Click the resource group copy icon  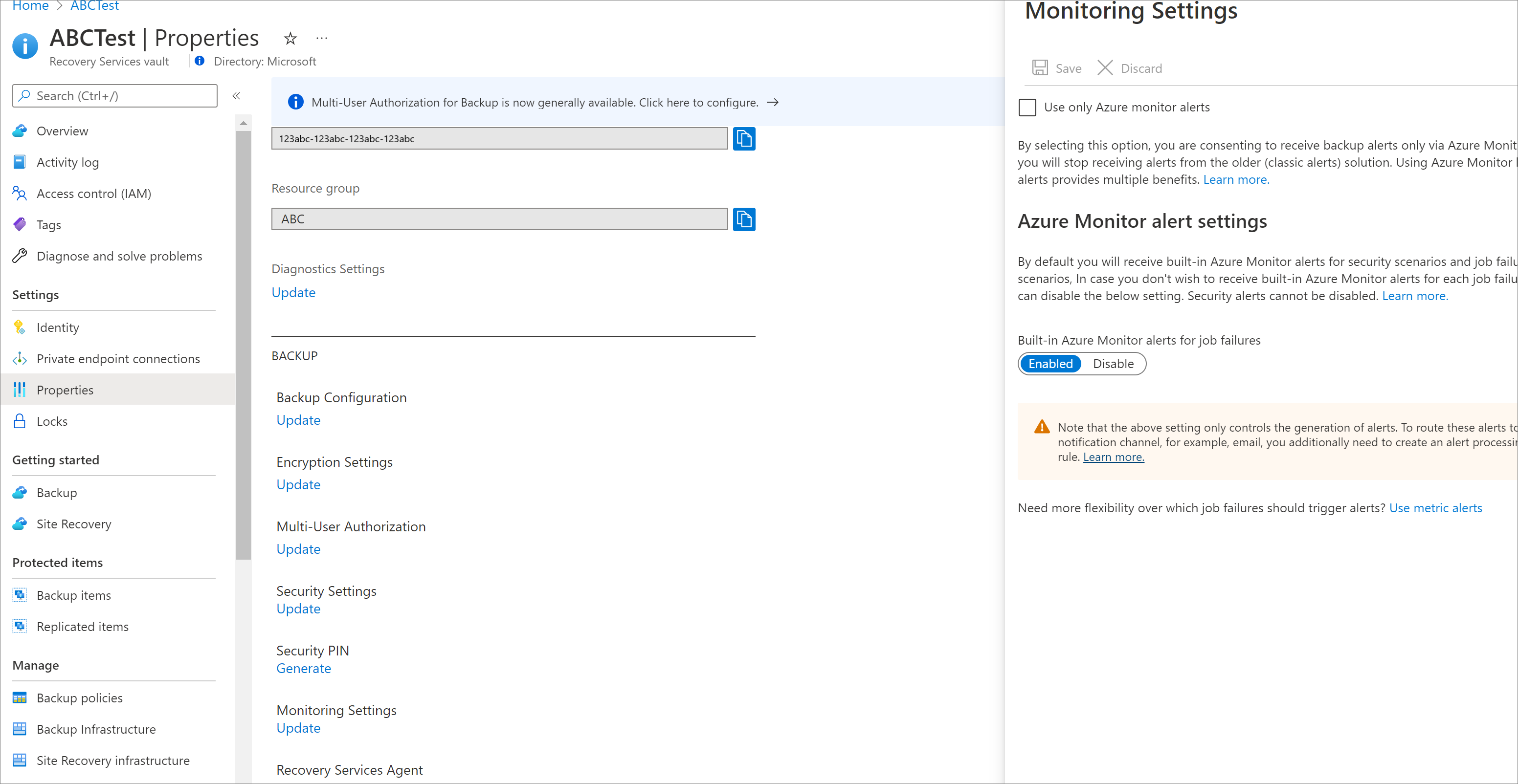pyautogui.click(x=745, y=218)
